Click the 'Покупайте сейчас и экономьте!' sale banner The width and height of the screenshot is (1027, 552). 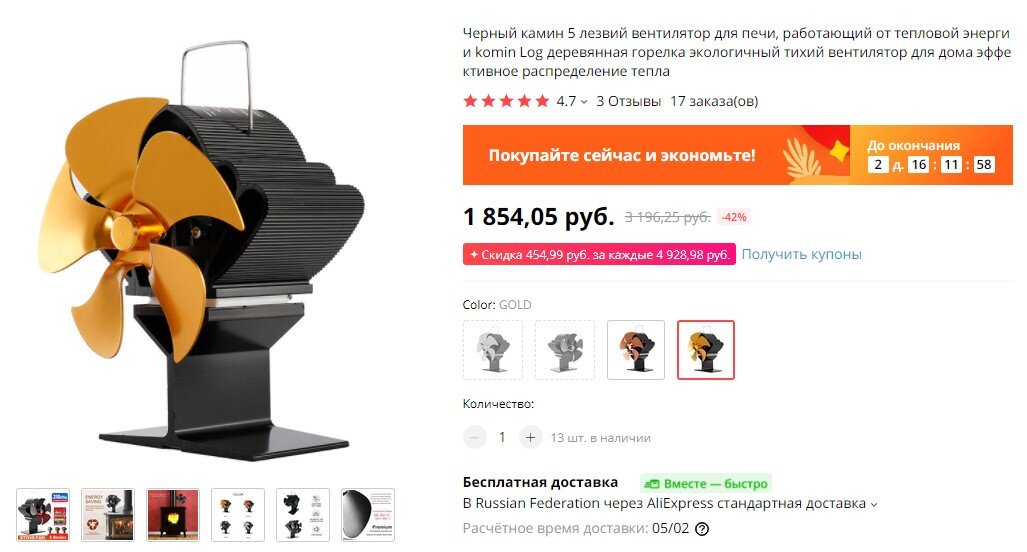738,155
